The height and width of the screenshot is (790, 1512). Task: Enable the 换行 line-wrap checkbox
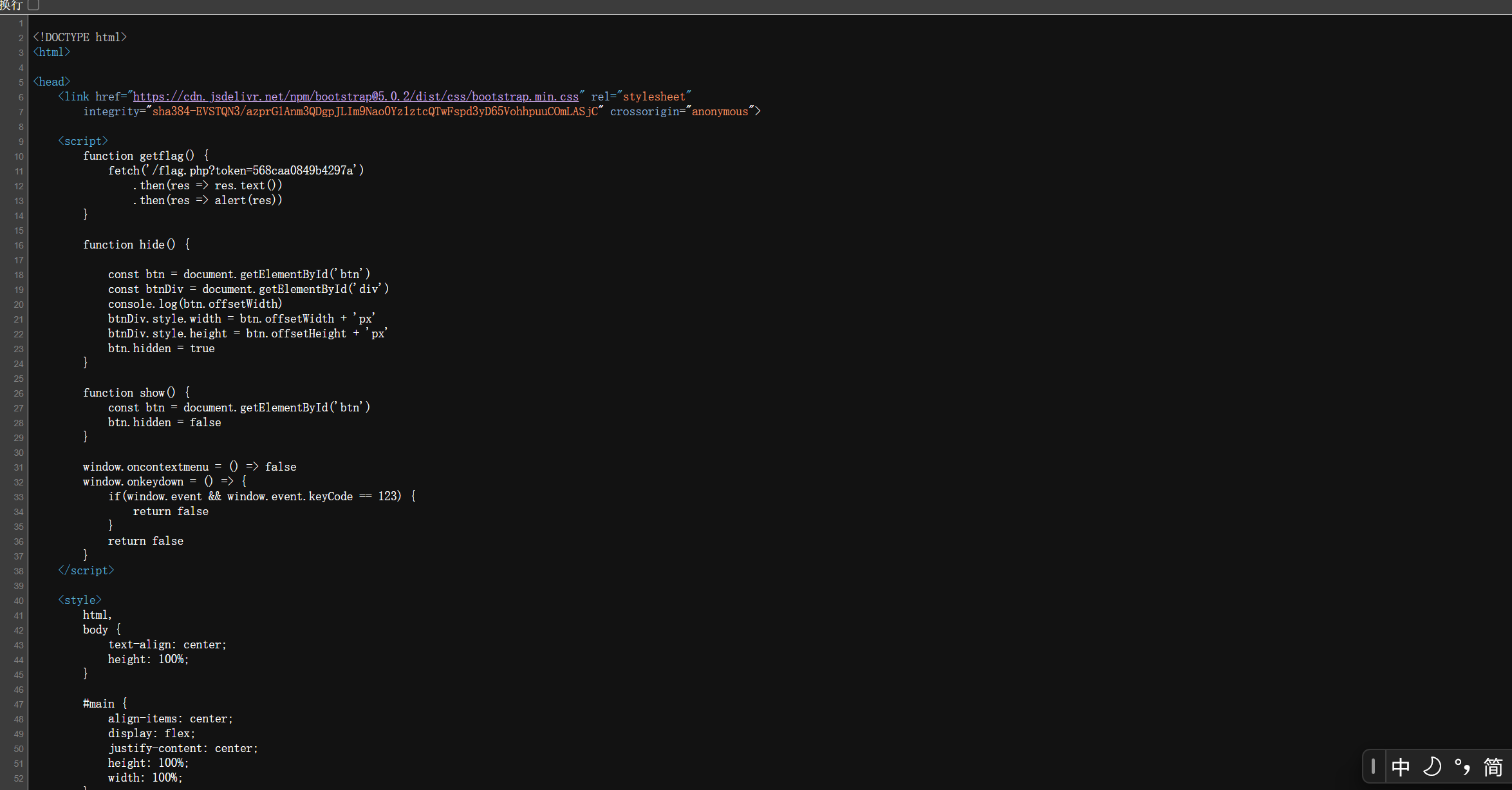(33, 5)
